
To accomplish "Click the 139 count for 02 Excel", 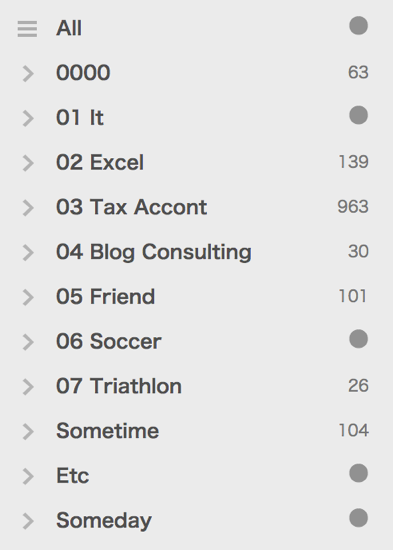I will point(354,162).
